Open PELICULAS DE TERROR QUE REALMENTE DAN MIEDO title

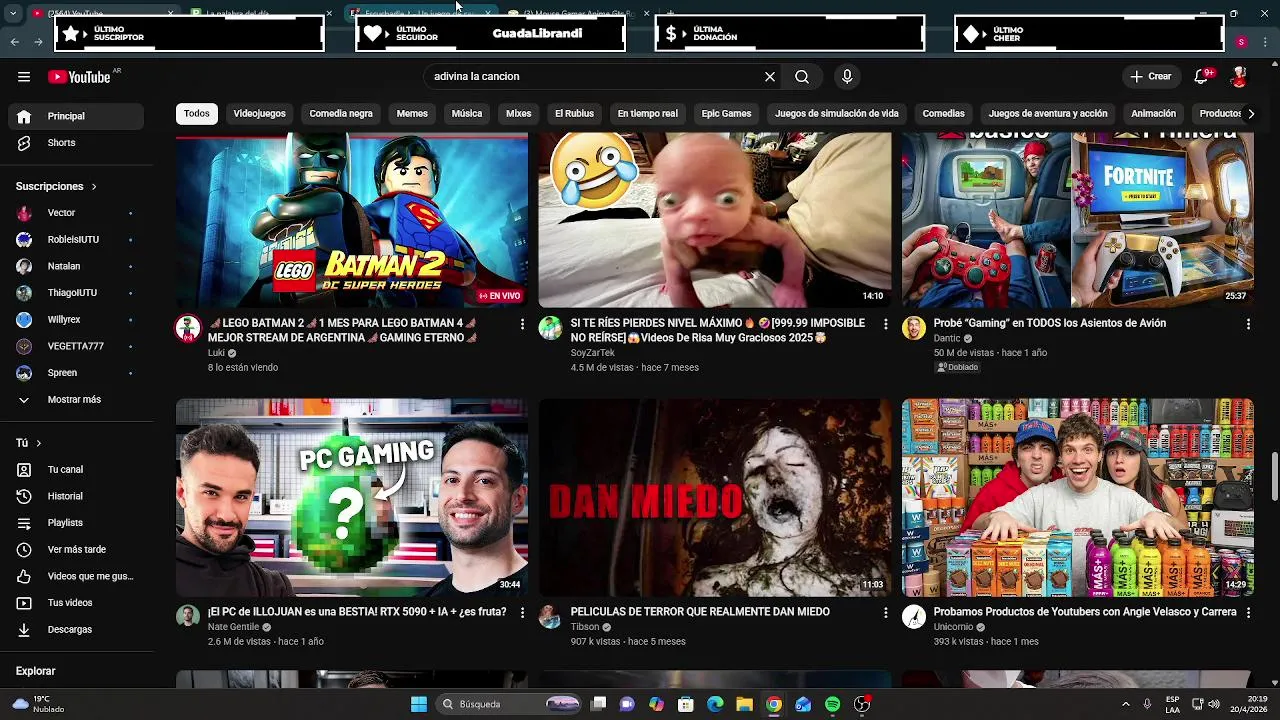pyautogui.click(x=700, y=612)
